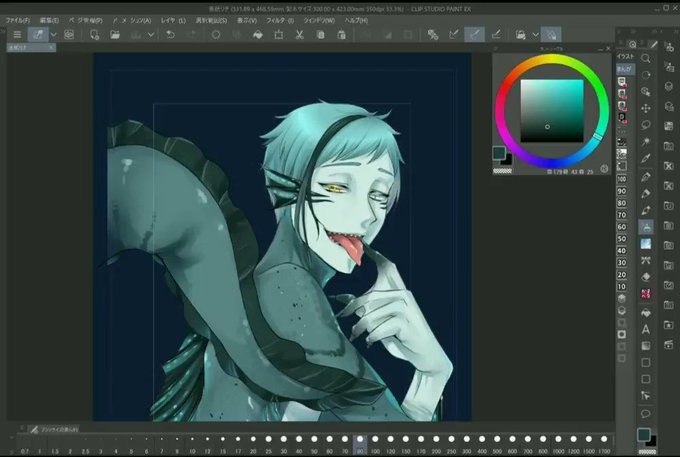Select the Fill bucket tool in tool palette

[645, 312]
